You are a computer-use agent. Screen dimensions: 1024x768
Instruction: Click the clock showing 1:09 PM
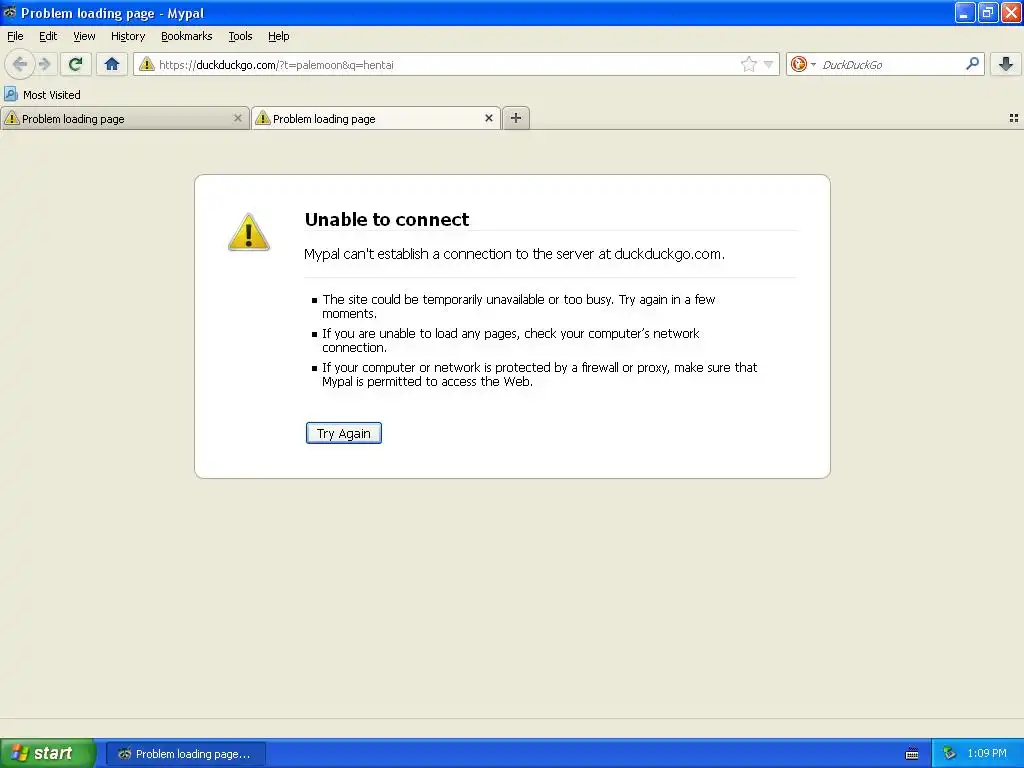click(x=987, y=753)
